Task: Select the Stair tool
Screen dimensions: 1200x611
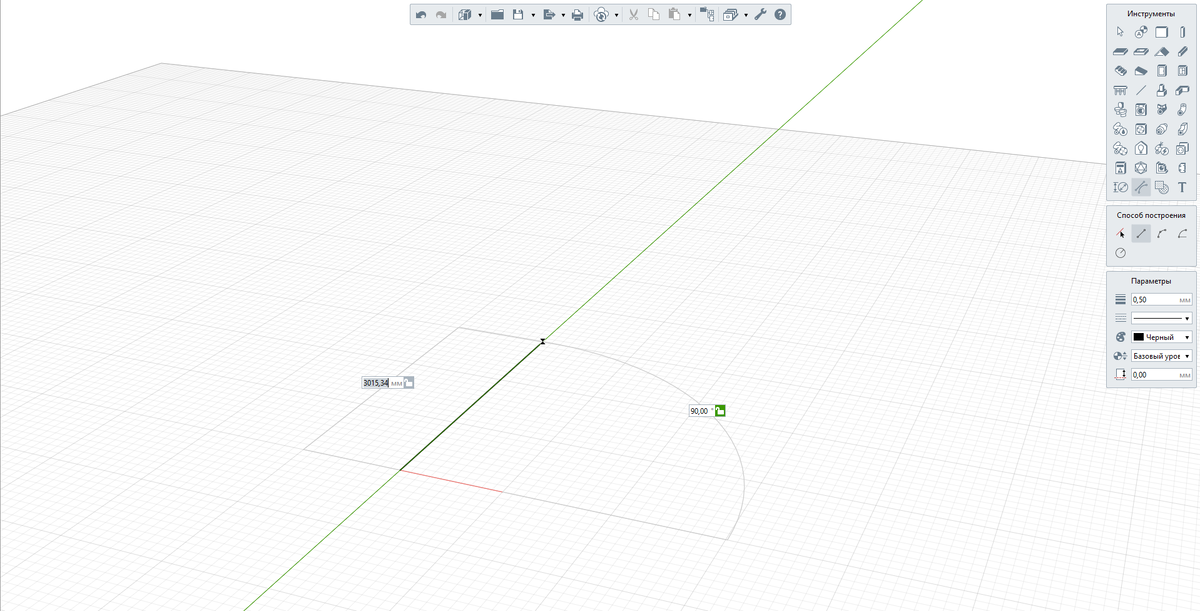Action: click(x=1120, y=71)
